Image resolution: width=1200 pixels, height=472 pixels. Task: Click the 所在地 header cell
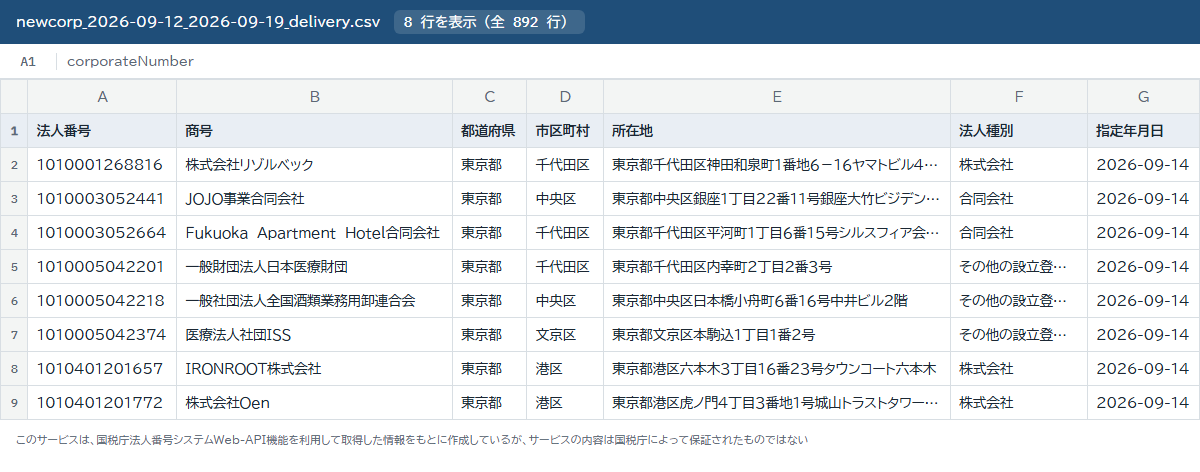coord(777,131)
